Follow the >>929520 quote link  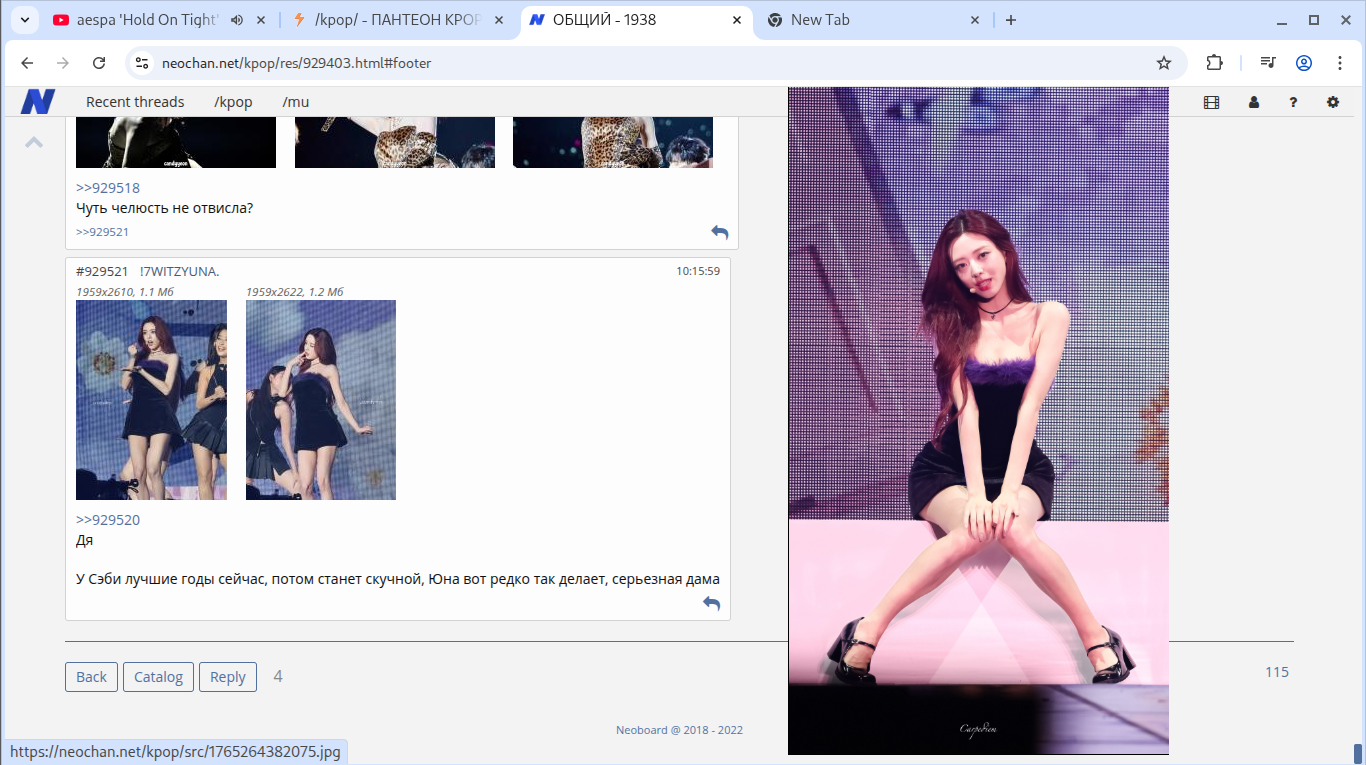click(108, 520)
